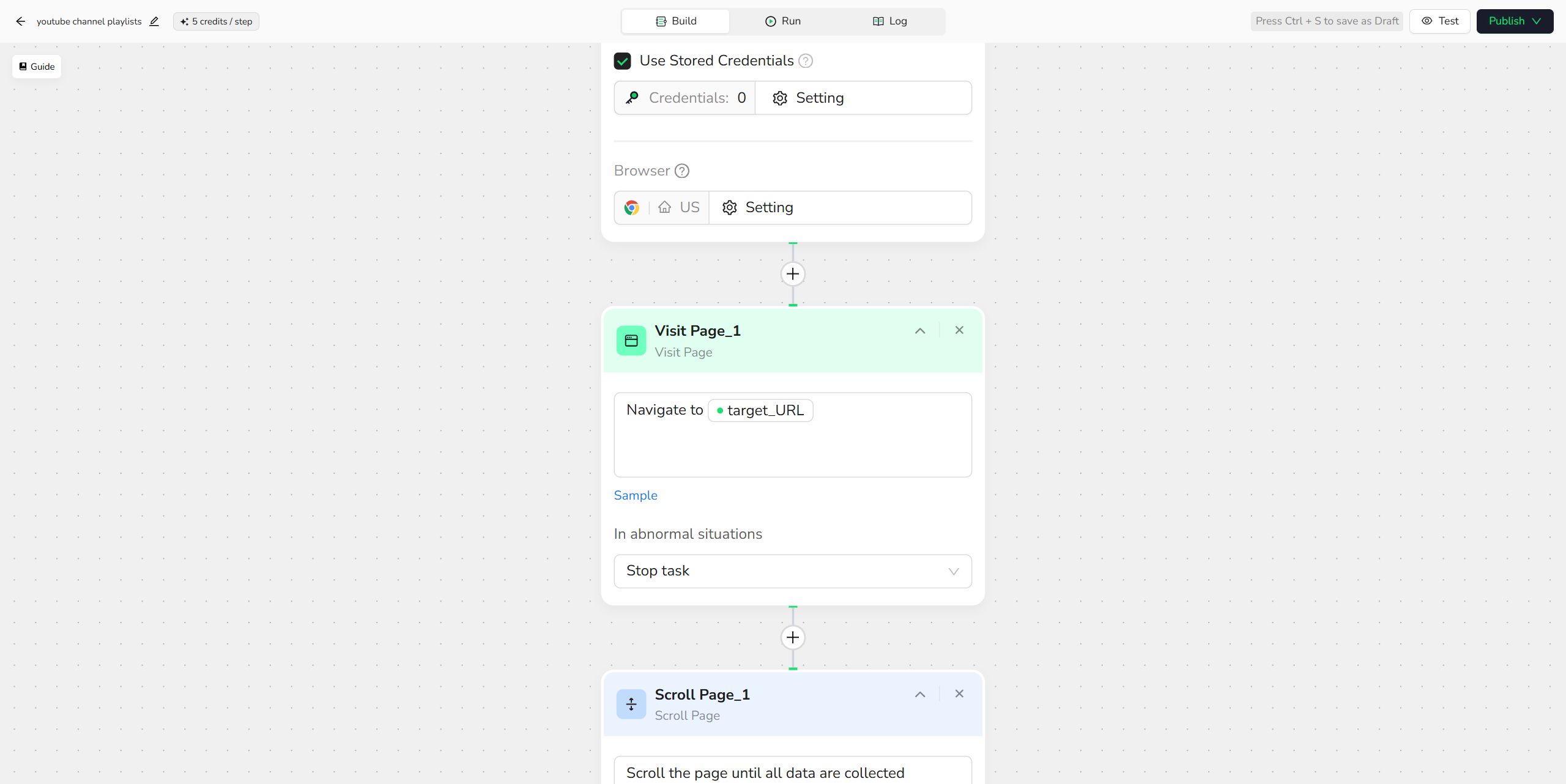
Task: Open Credentials Setting
Action: (863, 98)
